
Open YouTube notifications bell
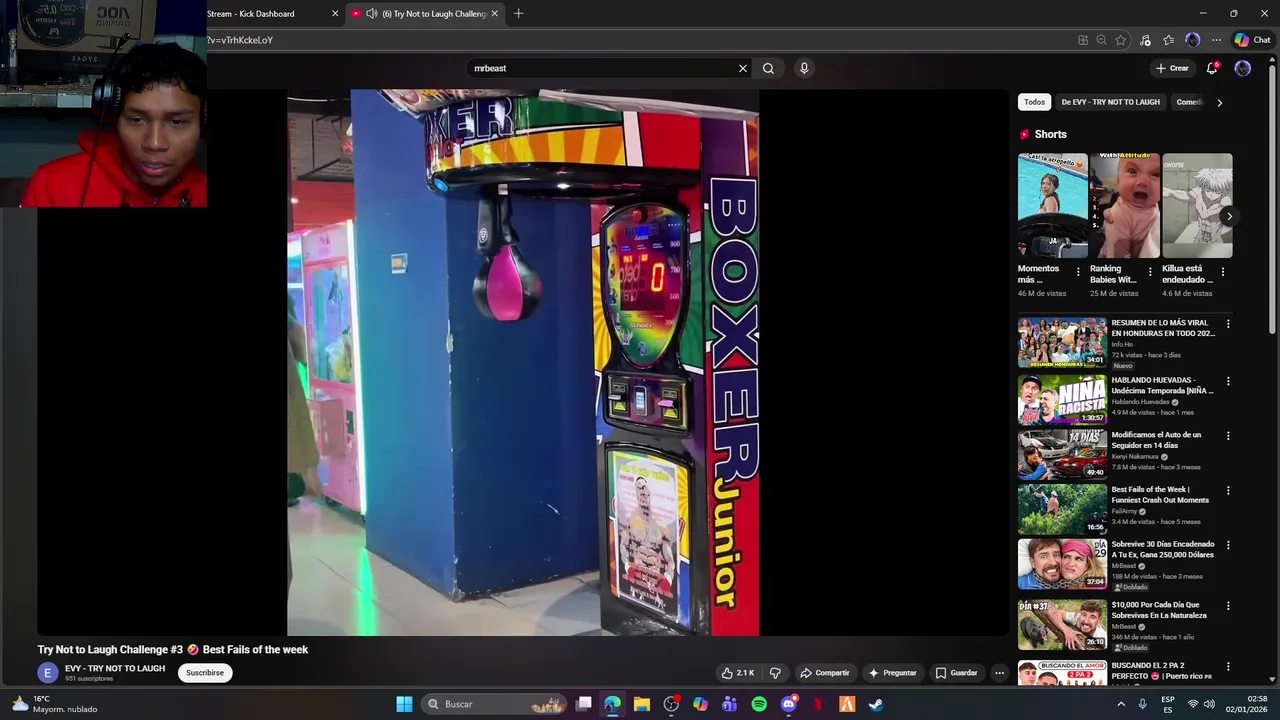(x=1212, y=68)
